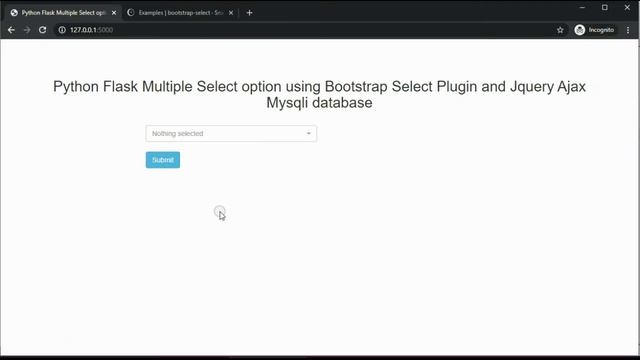
Task: Switch to the Python Flask Multiple Select tab
Action: point(64,13)
